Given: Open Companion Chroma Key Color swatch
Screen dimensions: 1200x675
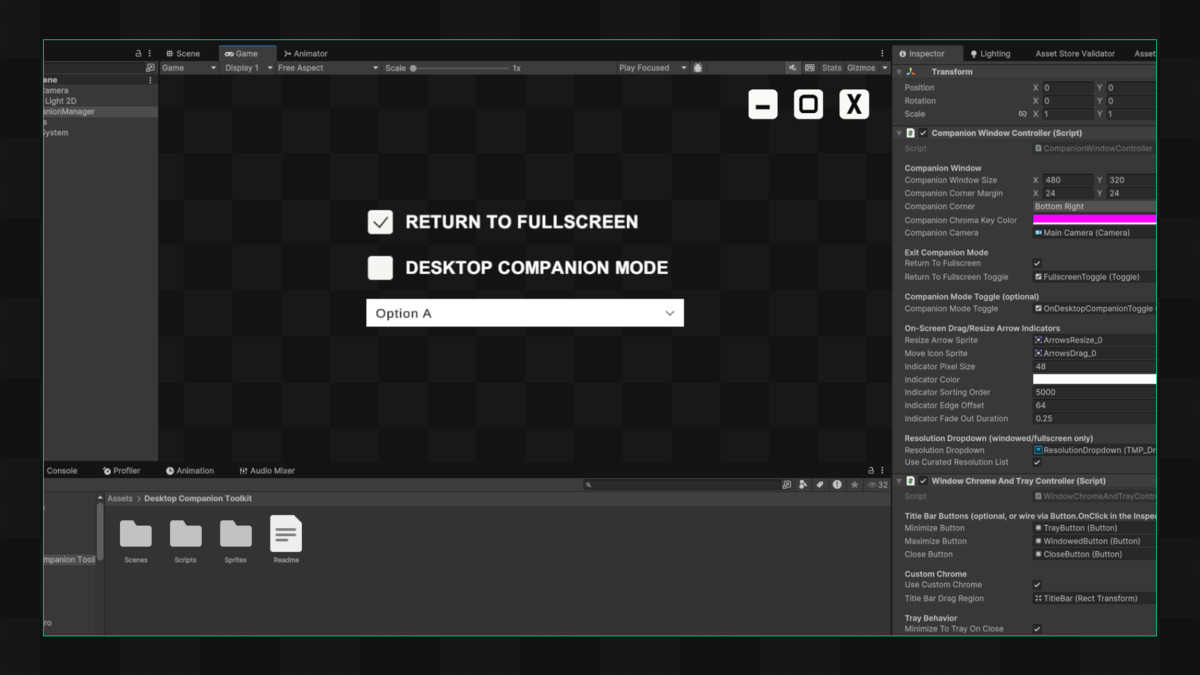Looking at the screenshot, I should [1094, 220].
